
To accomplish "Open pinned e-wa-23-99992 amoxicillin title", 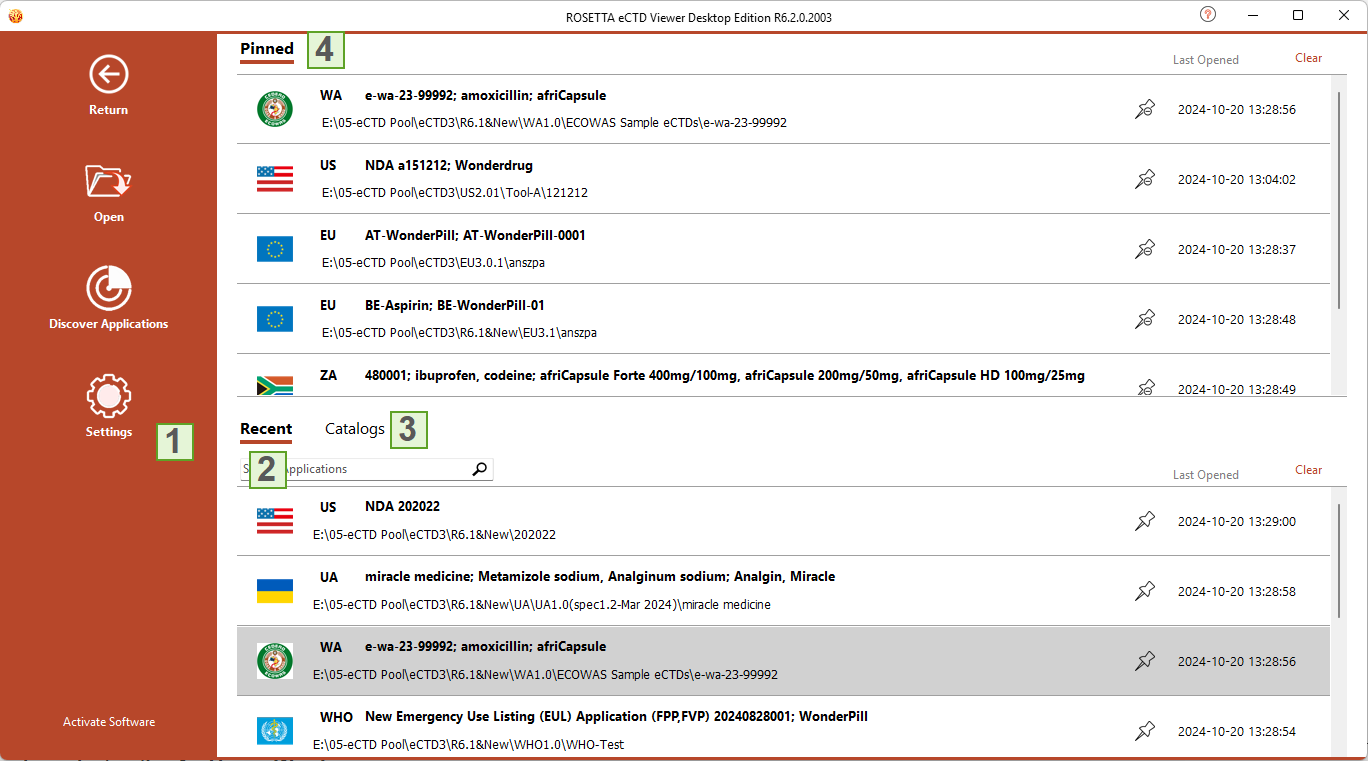I will tap(485, 96).
